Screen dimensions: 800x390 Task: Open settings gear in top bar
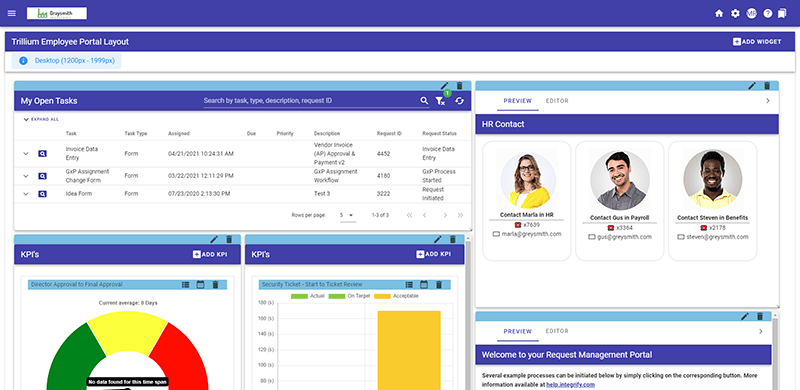point(735,14)
